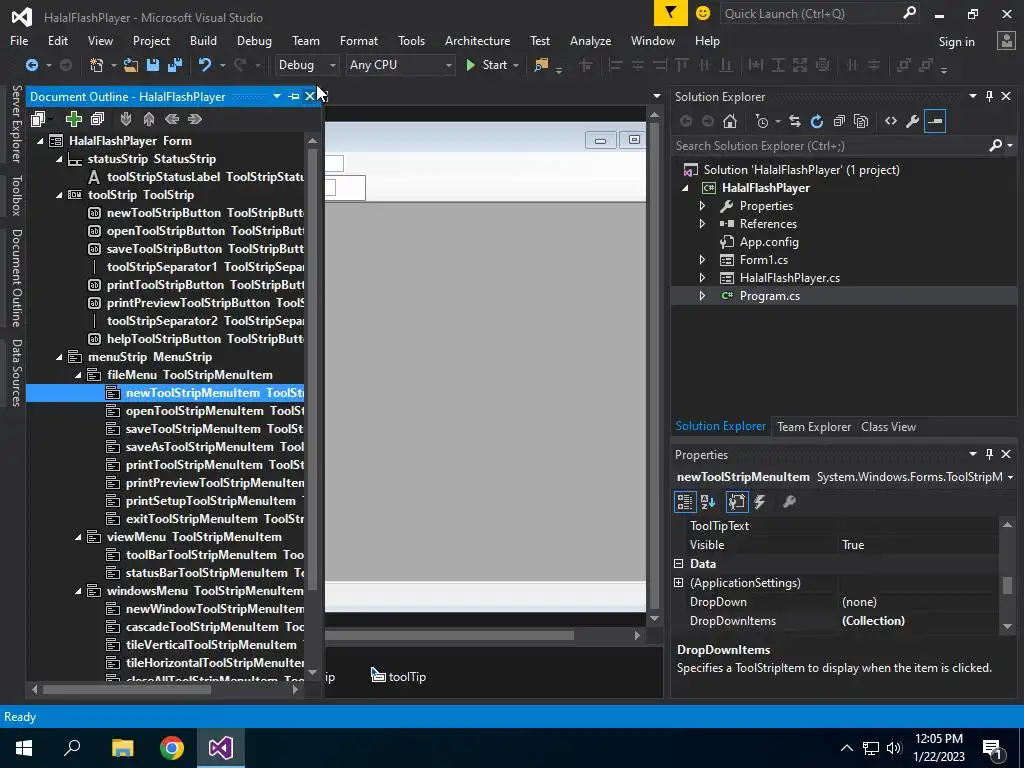Toggle Alphabetical sort in Properties panel
Screen dimensions: 1024x768
point(708,502)
